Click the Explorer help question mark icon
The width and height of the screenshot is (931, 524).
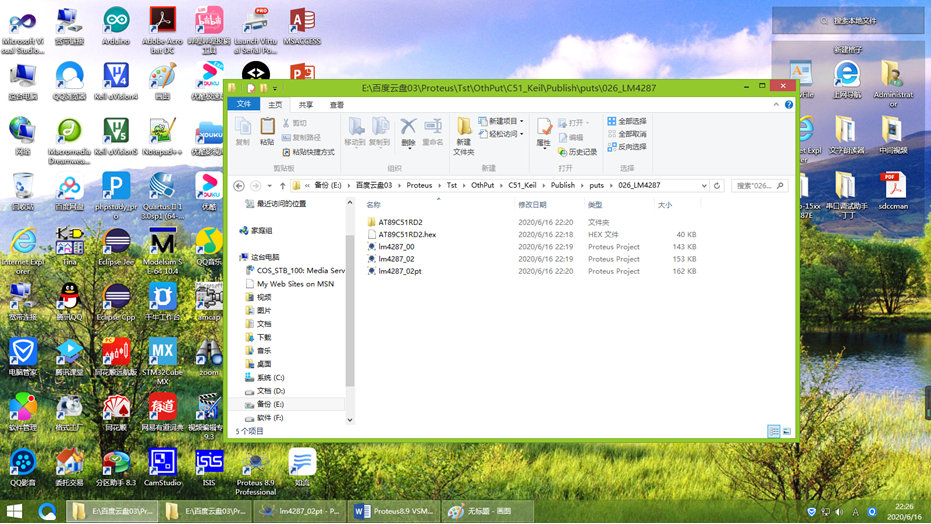[x=788, y=104]
